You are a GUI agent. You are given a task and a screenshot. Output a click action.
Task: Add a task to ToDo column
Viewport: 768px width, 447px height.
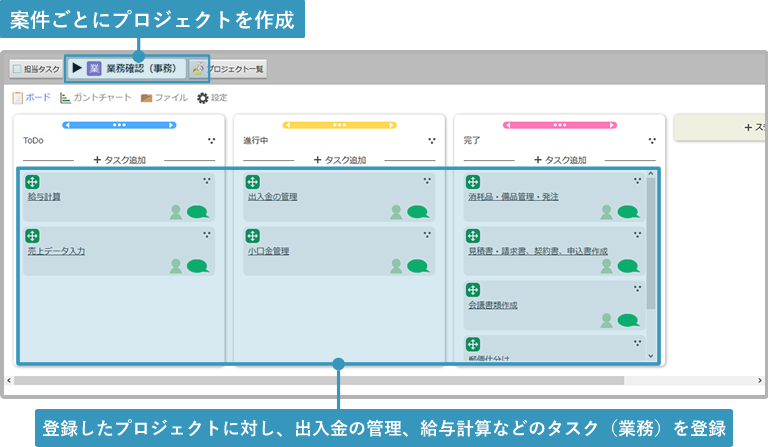[120, 160]
